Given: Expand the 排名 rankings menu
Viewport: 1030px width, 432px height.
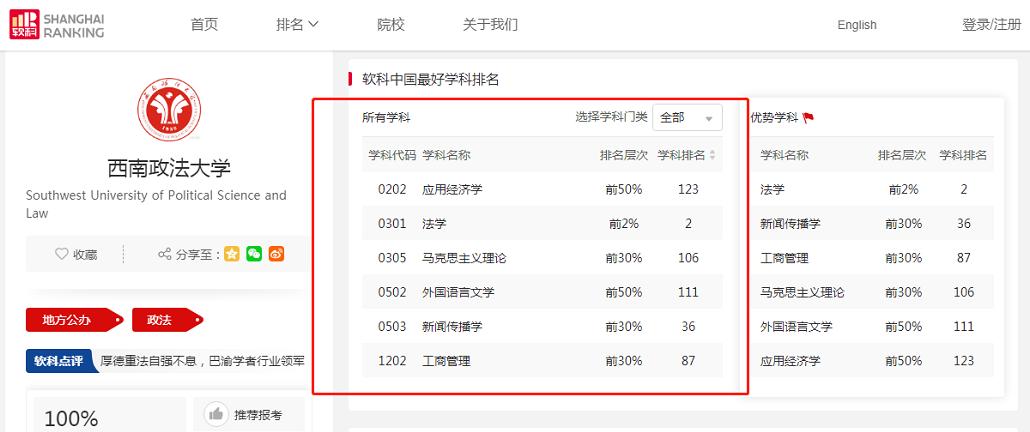Looking at the screenshot, I should pyautogui.click(x=297, y=25).
